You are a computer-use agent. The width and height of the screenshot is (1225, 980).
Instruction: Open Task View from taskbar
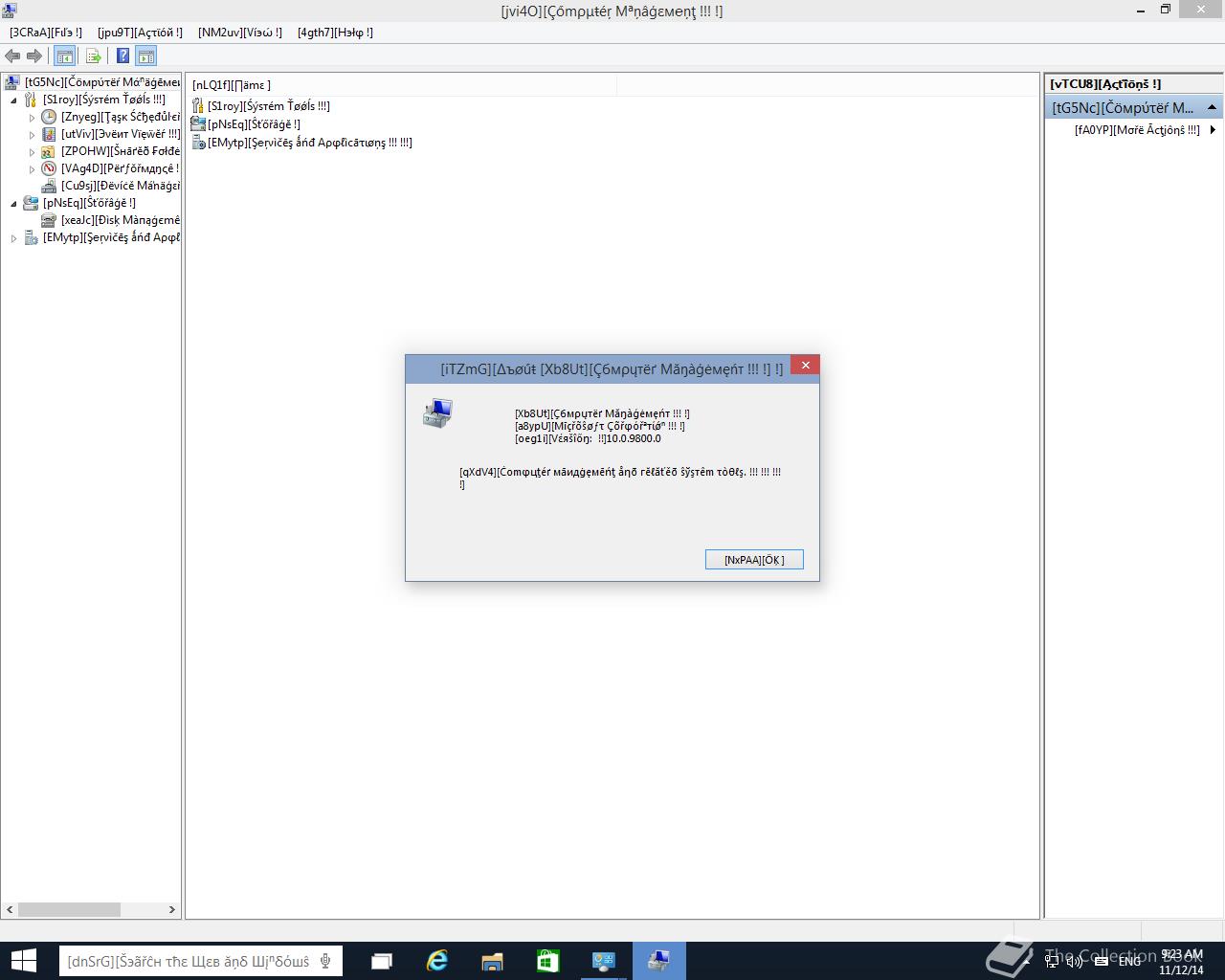click(382, 961)
